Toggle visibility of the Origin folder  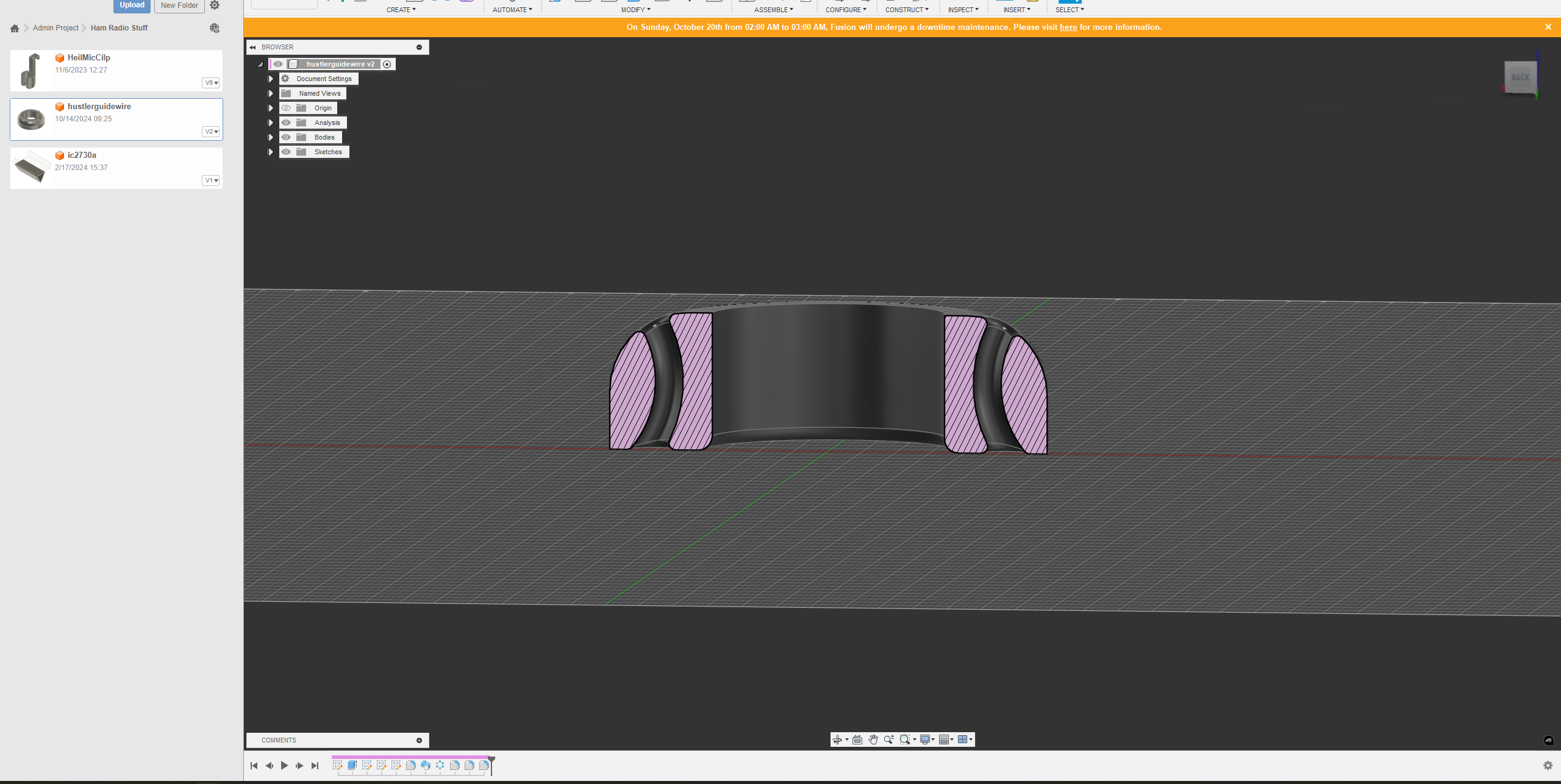[x=286, y=108]
